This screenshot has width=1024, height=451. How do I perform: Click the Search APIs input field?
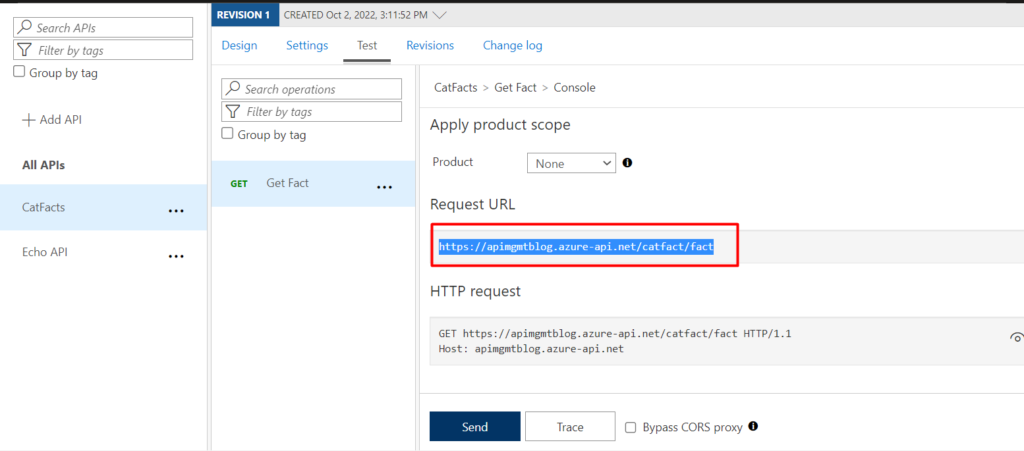pos(103,27)
